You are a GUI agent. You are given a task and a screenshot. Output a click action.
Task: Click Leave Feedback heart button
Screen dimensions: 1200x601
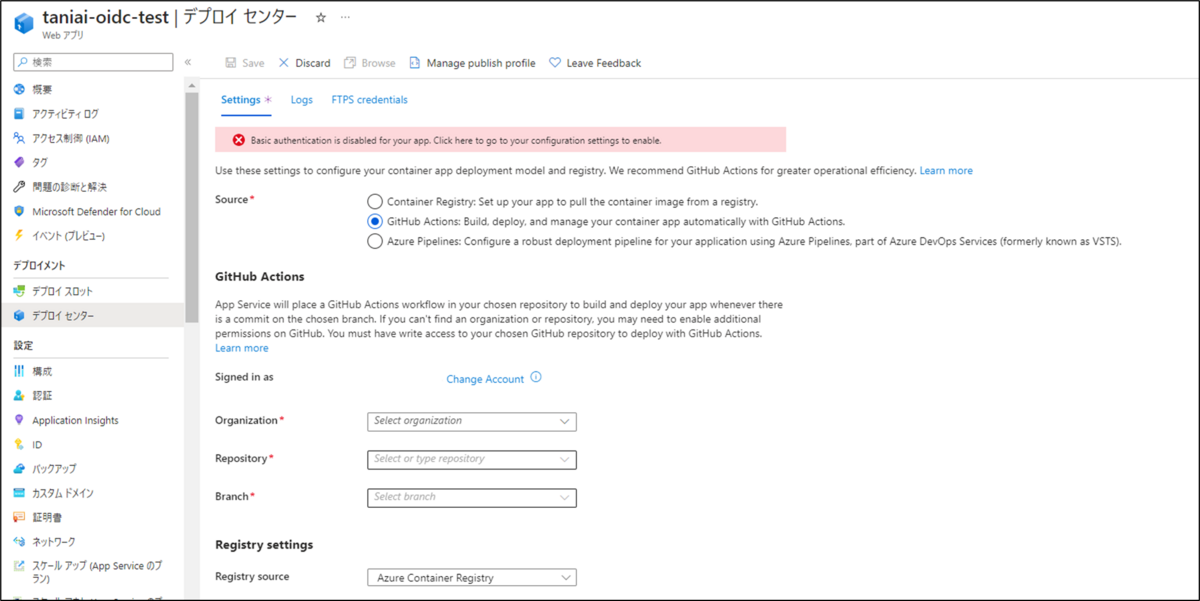[595, 63]
